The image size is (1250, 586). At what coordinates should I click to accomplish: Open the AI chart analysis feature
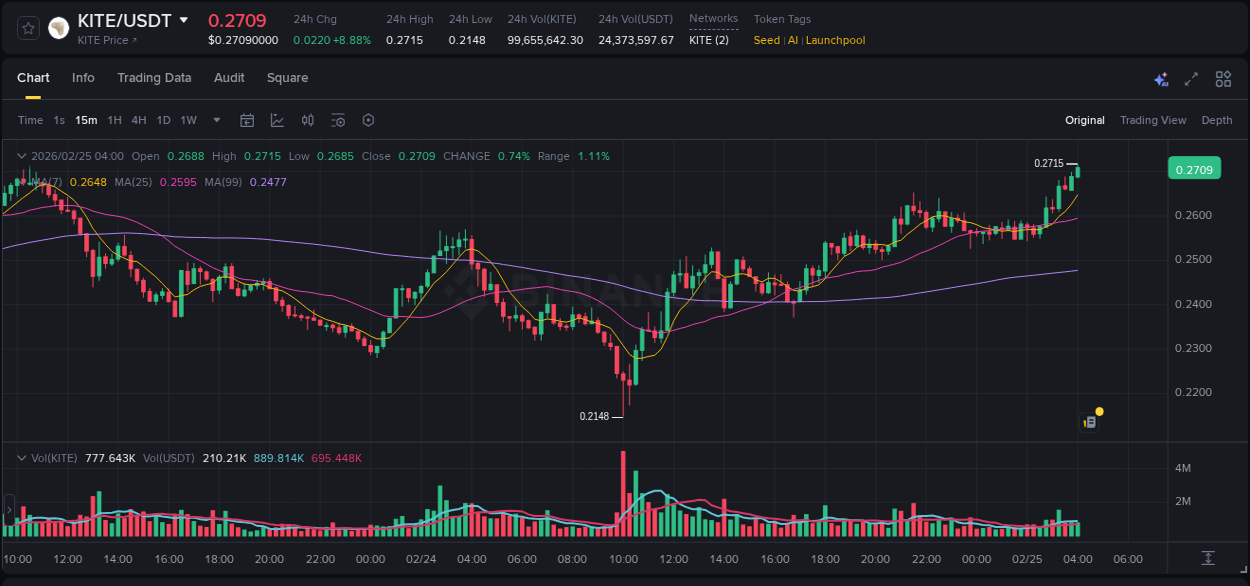click(x=1160, y=79)
